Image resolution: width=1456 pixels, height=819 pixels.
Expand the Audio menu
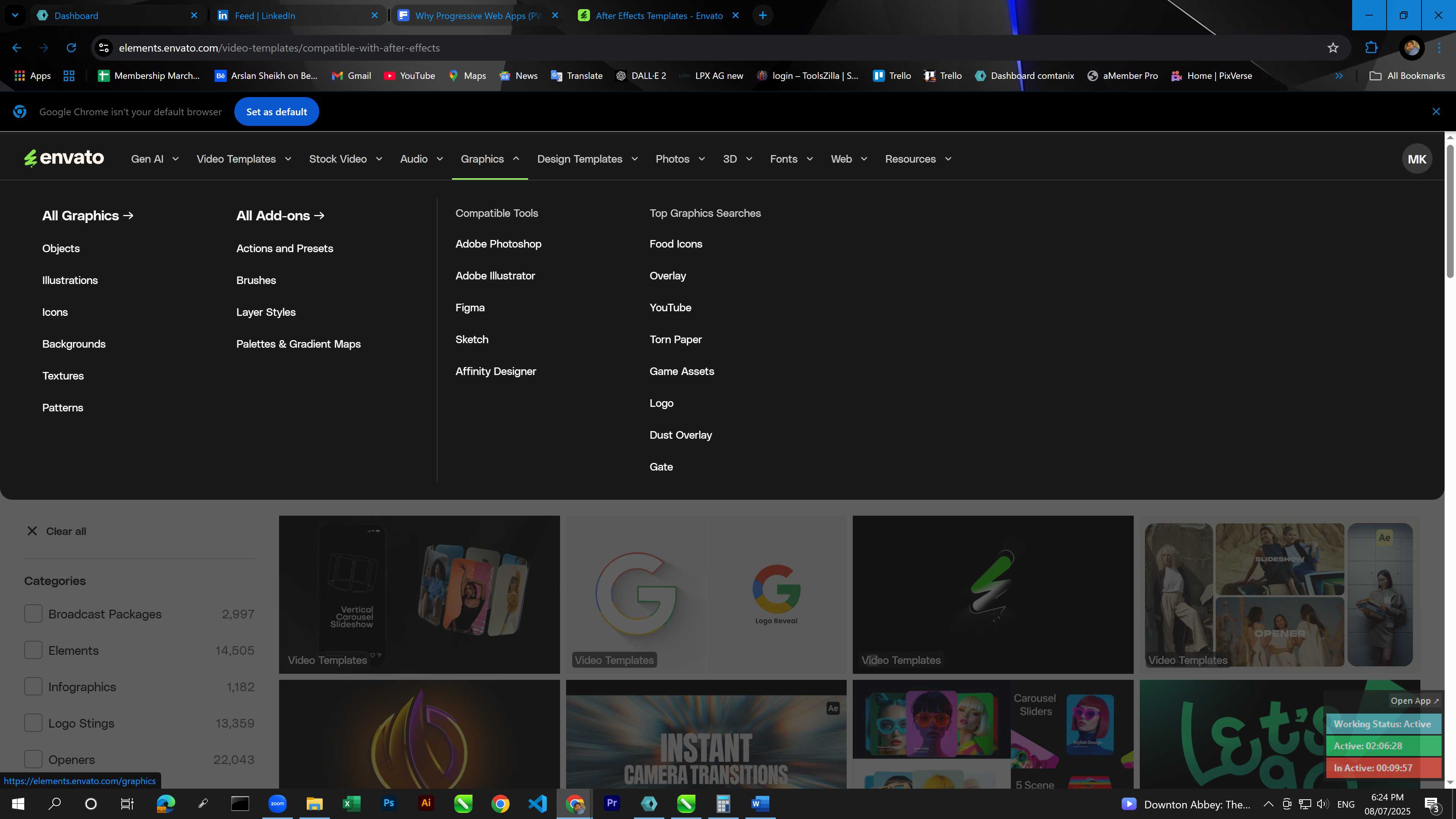(421, 159)
